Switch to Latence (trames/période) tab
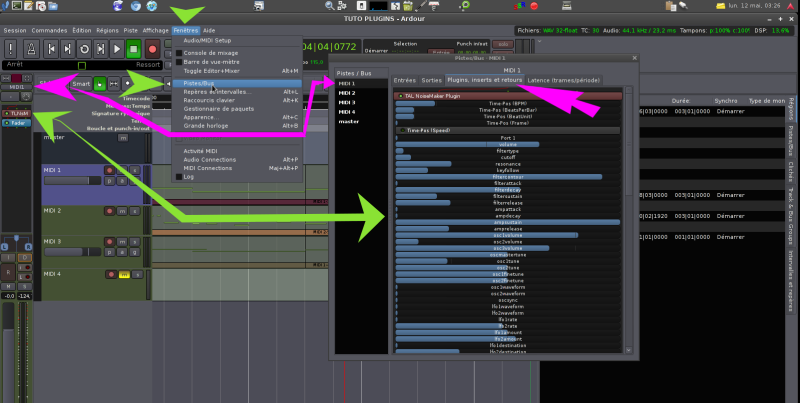 [564, 80]
